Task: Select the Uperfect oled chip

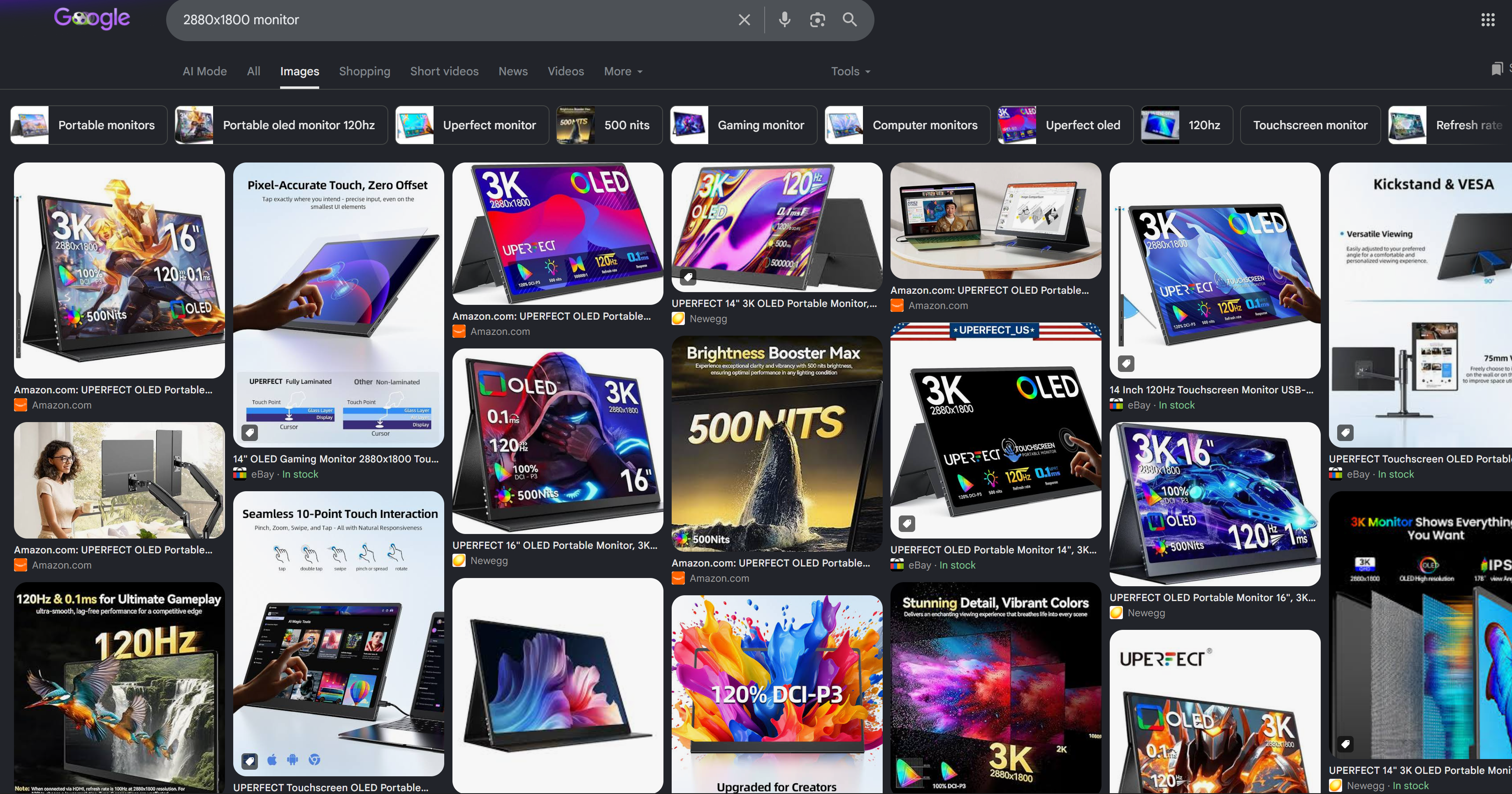Action: pyautogui.click(x=1065, y=125)
